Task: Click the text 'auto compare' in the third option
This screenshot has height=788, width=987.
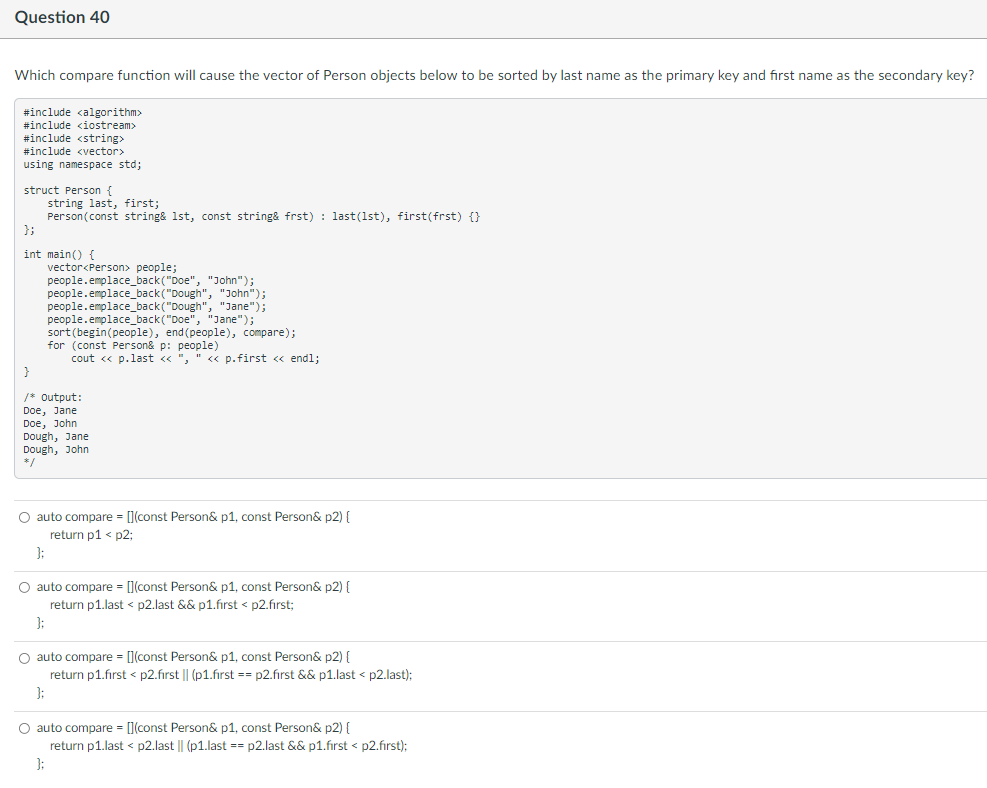Action: [62, 657]
